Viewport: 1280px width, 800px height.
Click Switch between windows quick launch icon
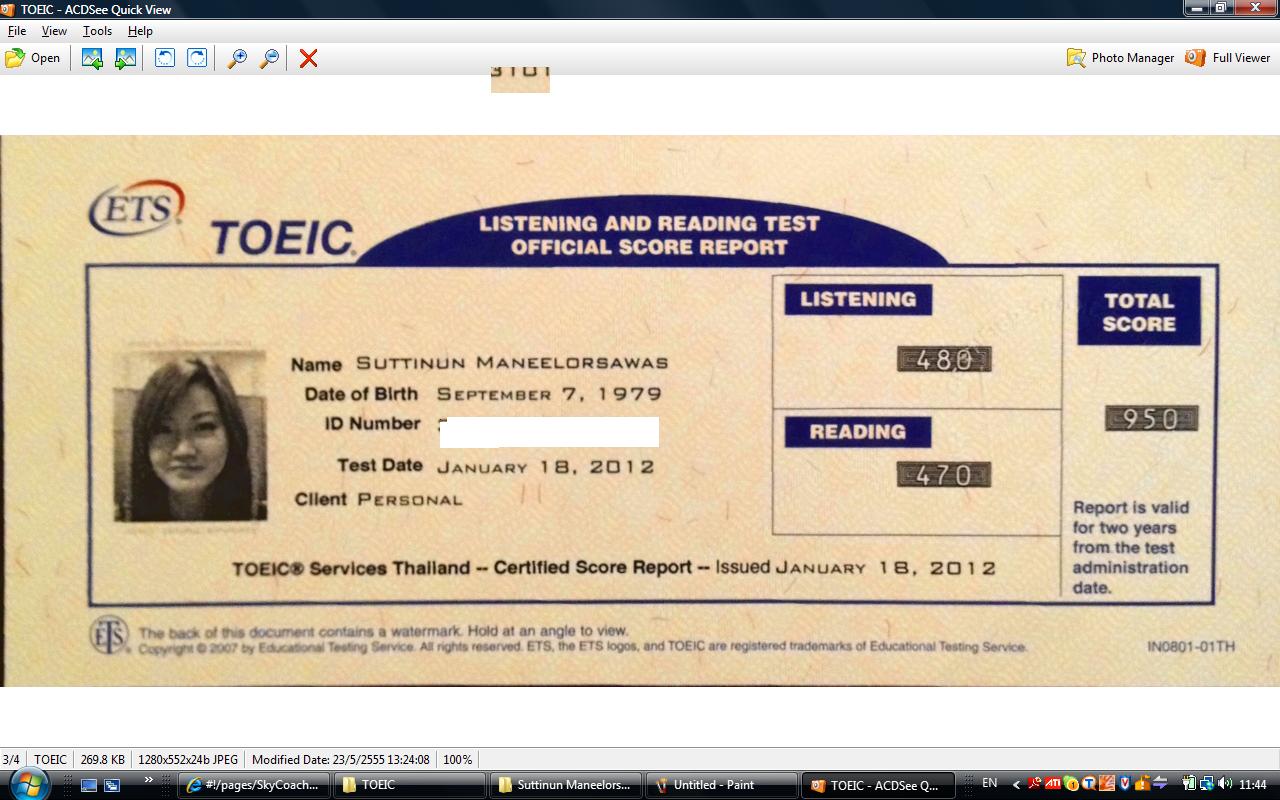111,785
